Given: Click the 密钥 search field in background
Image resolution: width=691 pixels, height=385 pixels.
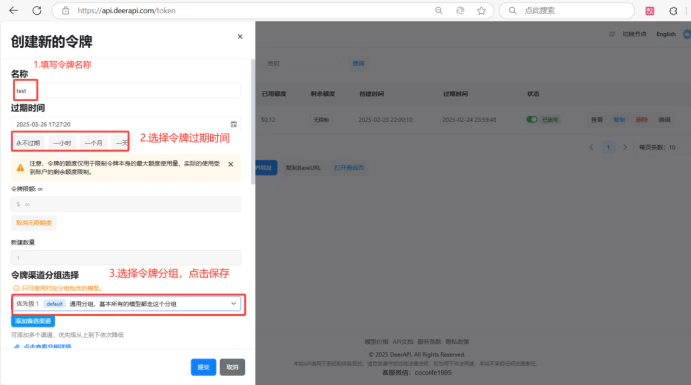Looking at the screenshot, I should 302,63.
